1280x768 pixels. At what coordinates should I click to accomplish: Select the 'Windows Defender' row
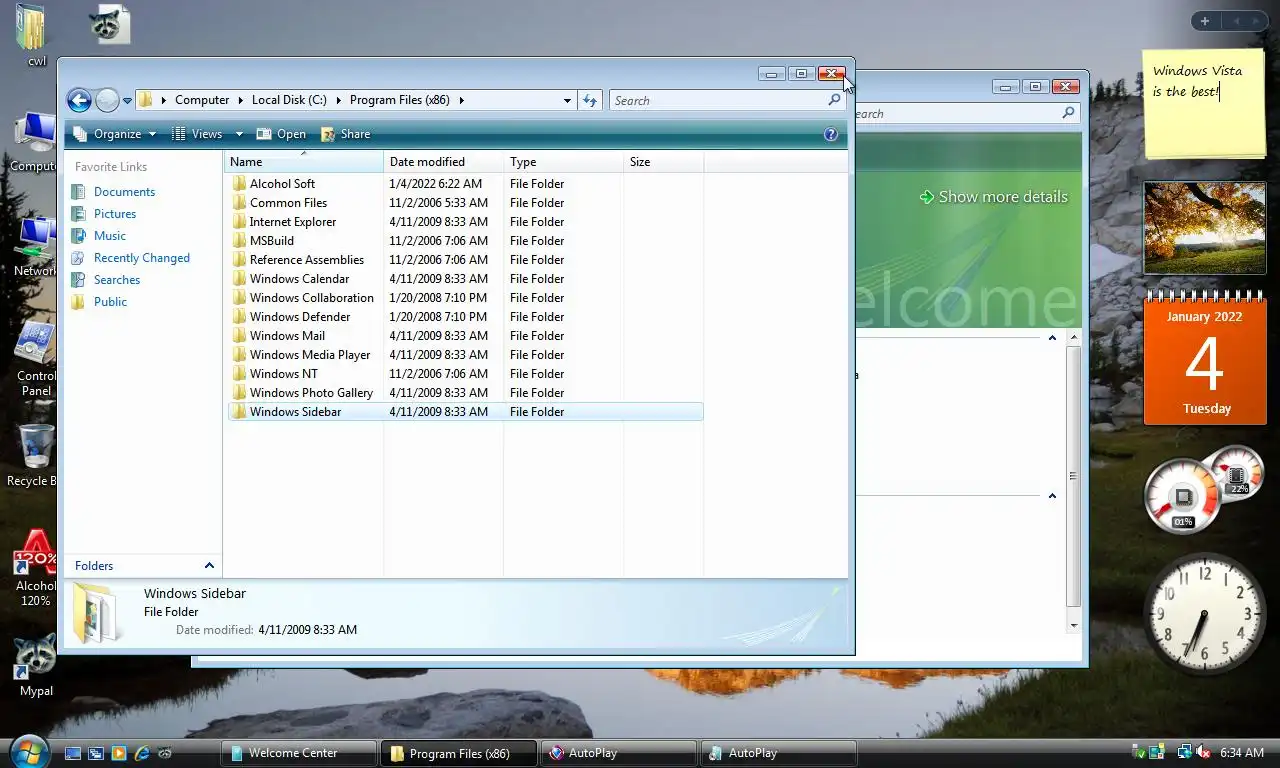pos(466,317)
